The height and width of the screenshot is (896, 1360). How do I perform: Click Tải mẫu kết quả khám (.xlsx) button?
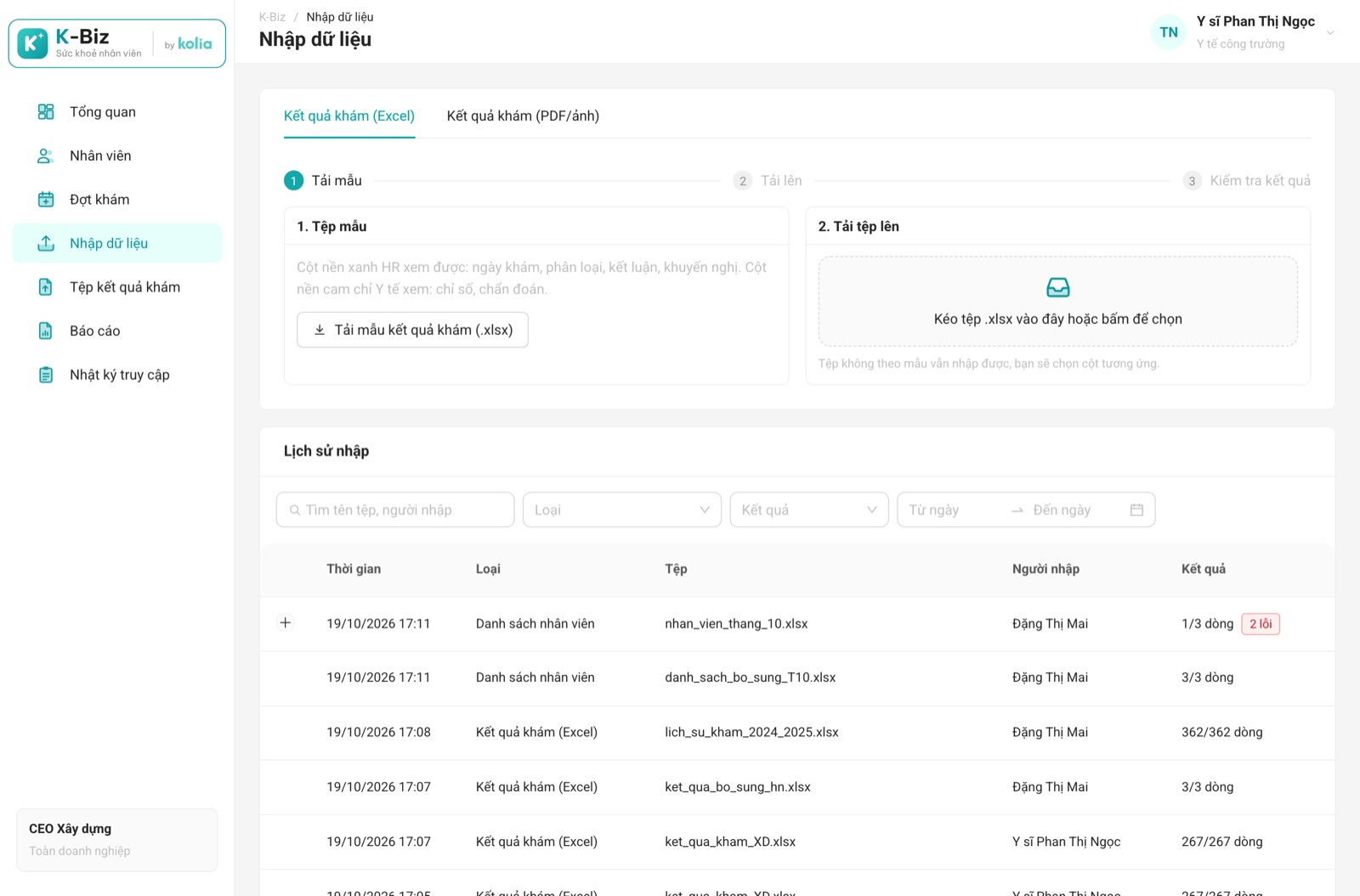click(x=412, y=330)
